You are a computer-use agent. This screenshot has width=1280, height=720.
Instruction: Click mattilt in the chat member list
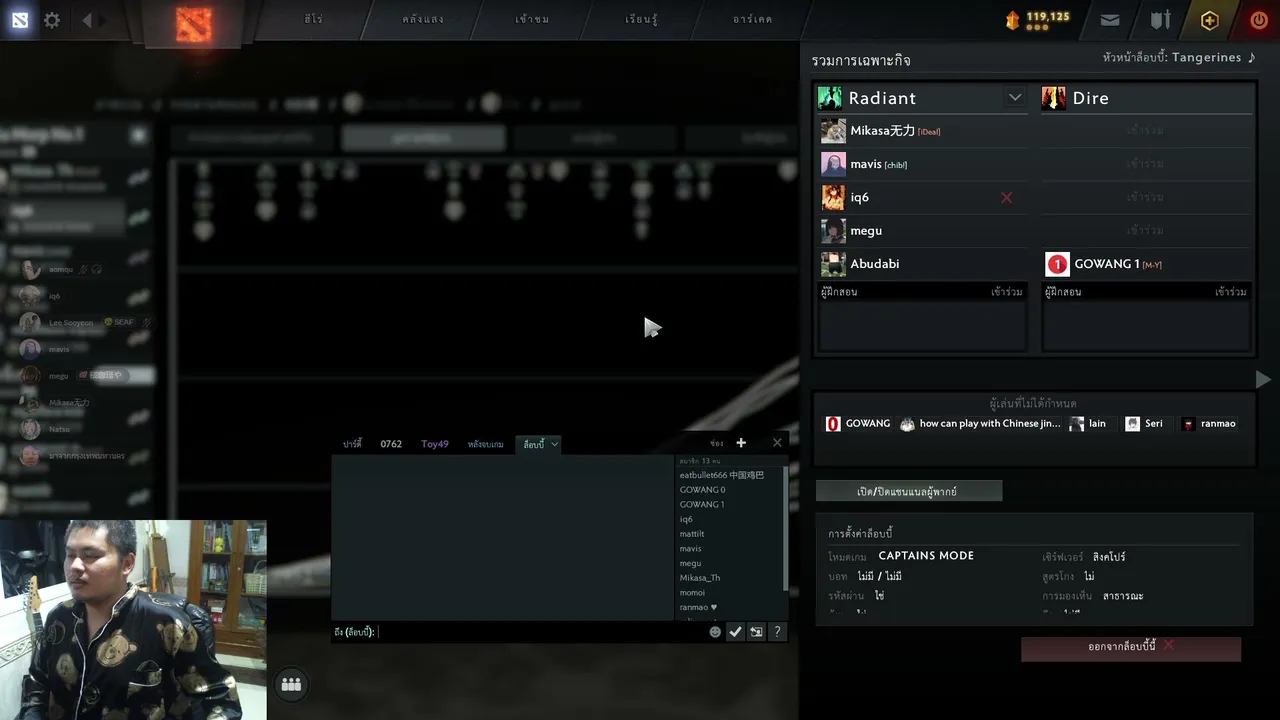point(692,534)
